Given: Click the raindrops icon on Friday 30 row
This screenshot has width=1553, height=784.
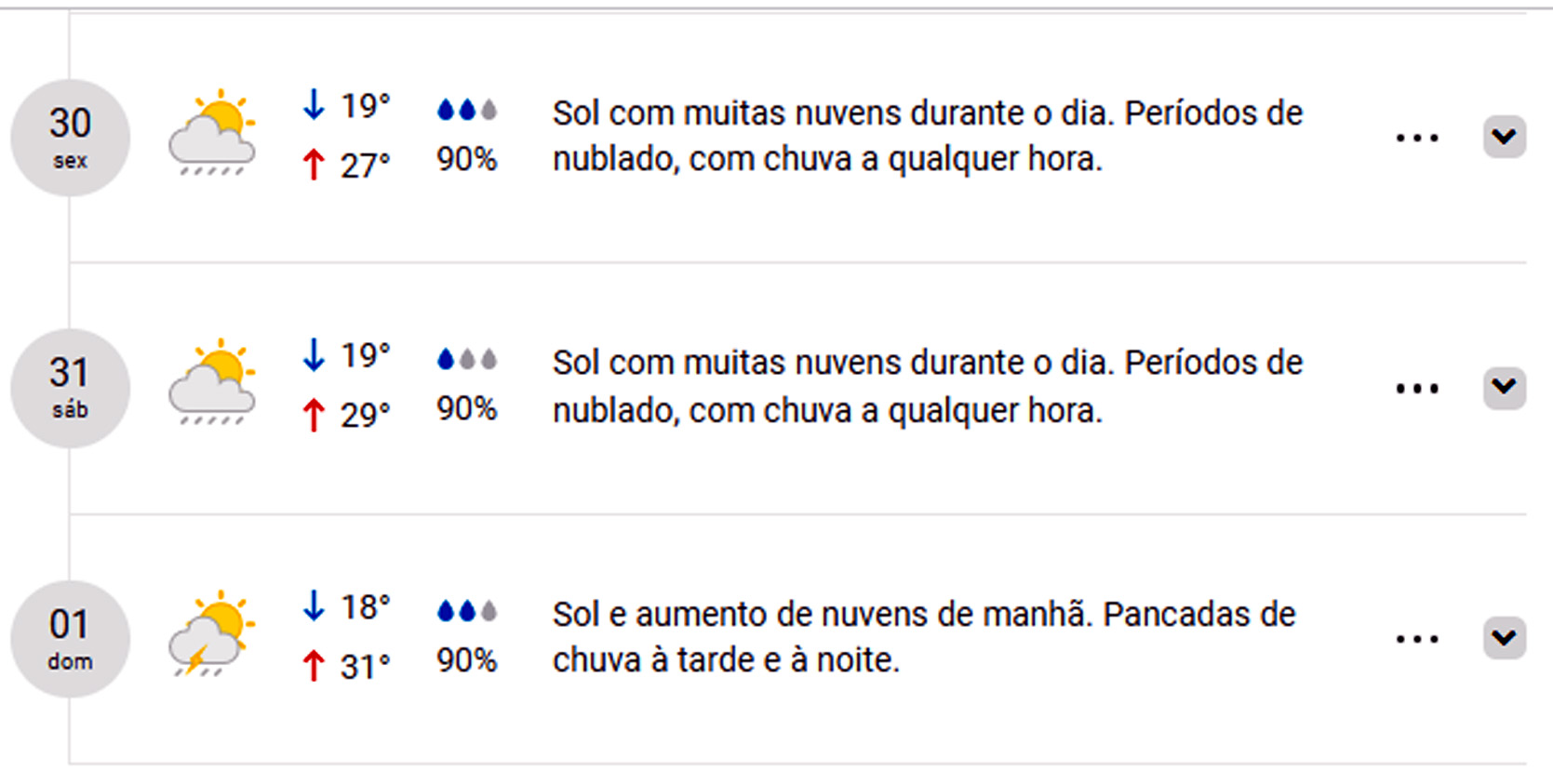Looking at the screenshot, I should coord(467,110).
